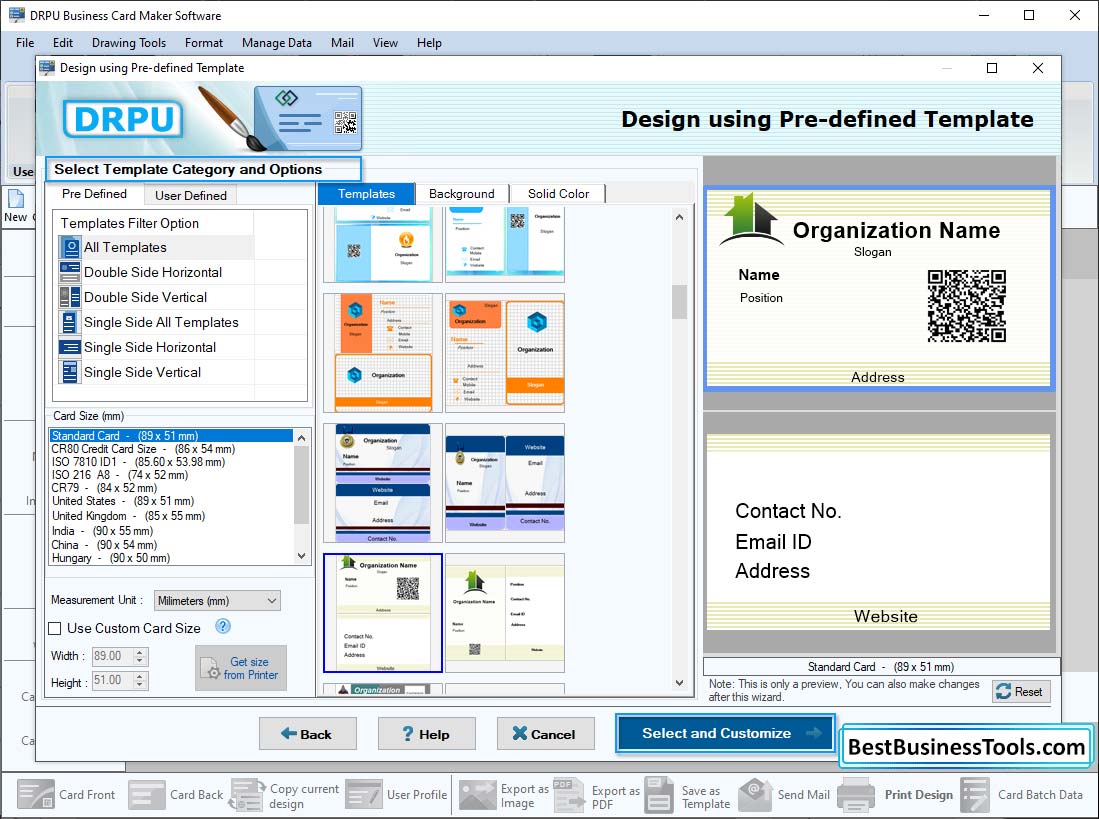Switch to the Pre Defined tab
The image size is (1099, 819).
pyautogui.click(x=94, y=194)
